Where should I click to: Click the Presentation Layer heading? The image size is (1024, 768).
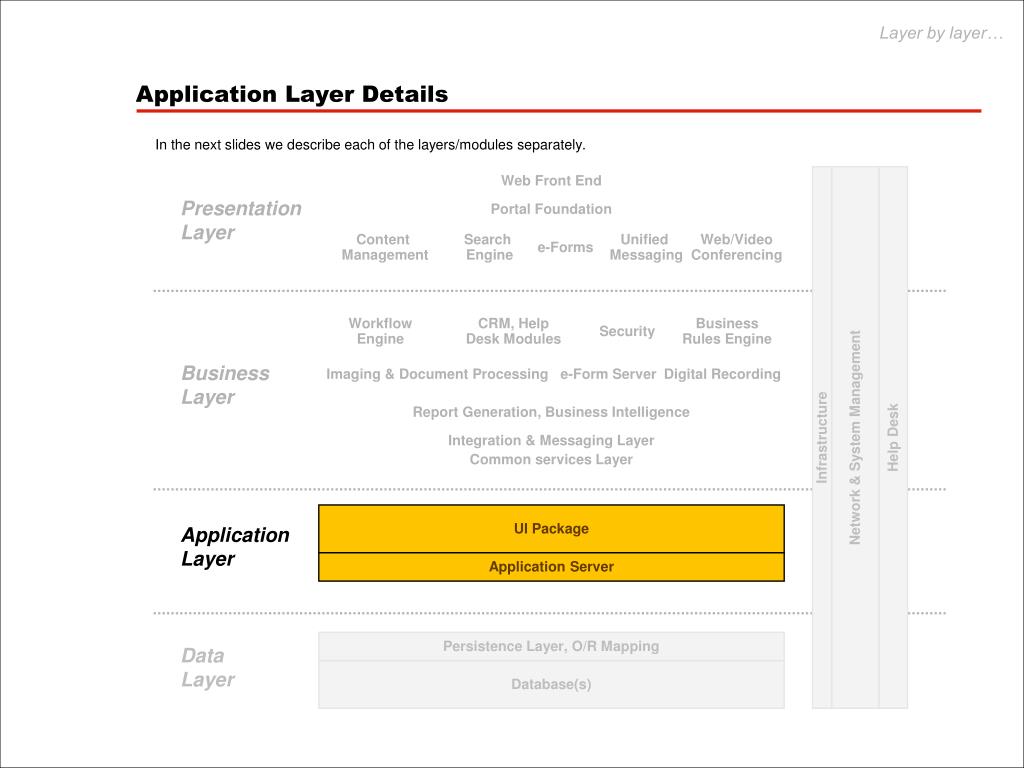pos(241,220)
